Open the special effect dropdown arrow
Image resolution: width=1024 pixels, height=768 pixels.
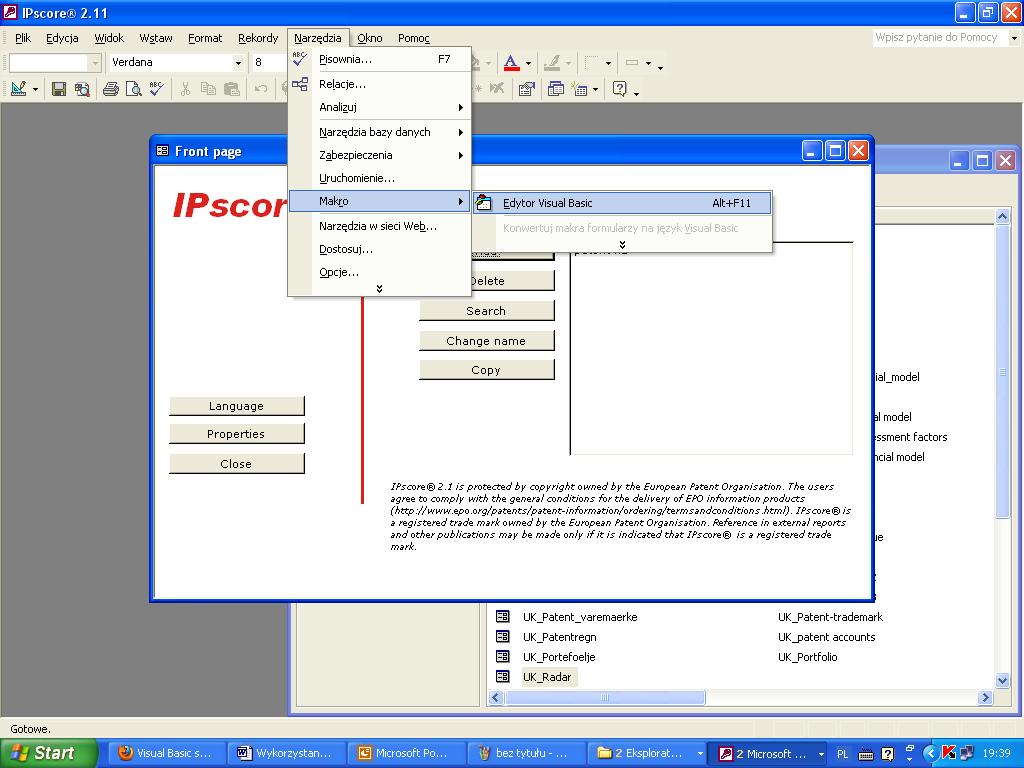[x=648, y=63]
